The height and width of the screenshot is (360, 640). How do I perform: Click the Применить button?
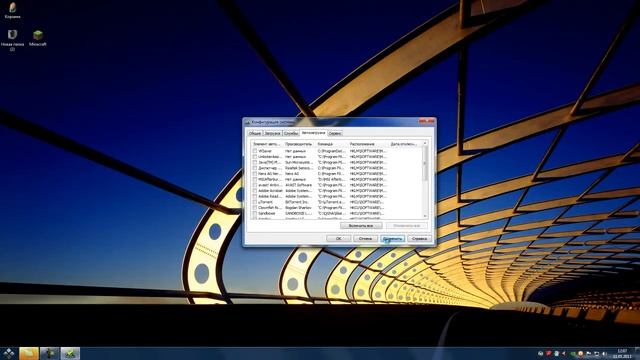pyautogui.click(x=392, y=238)
